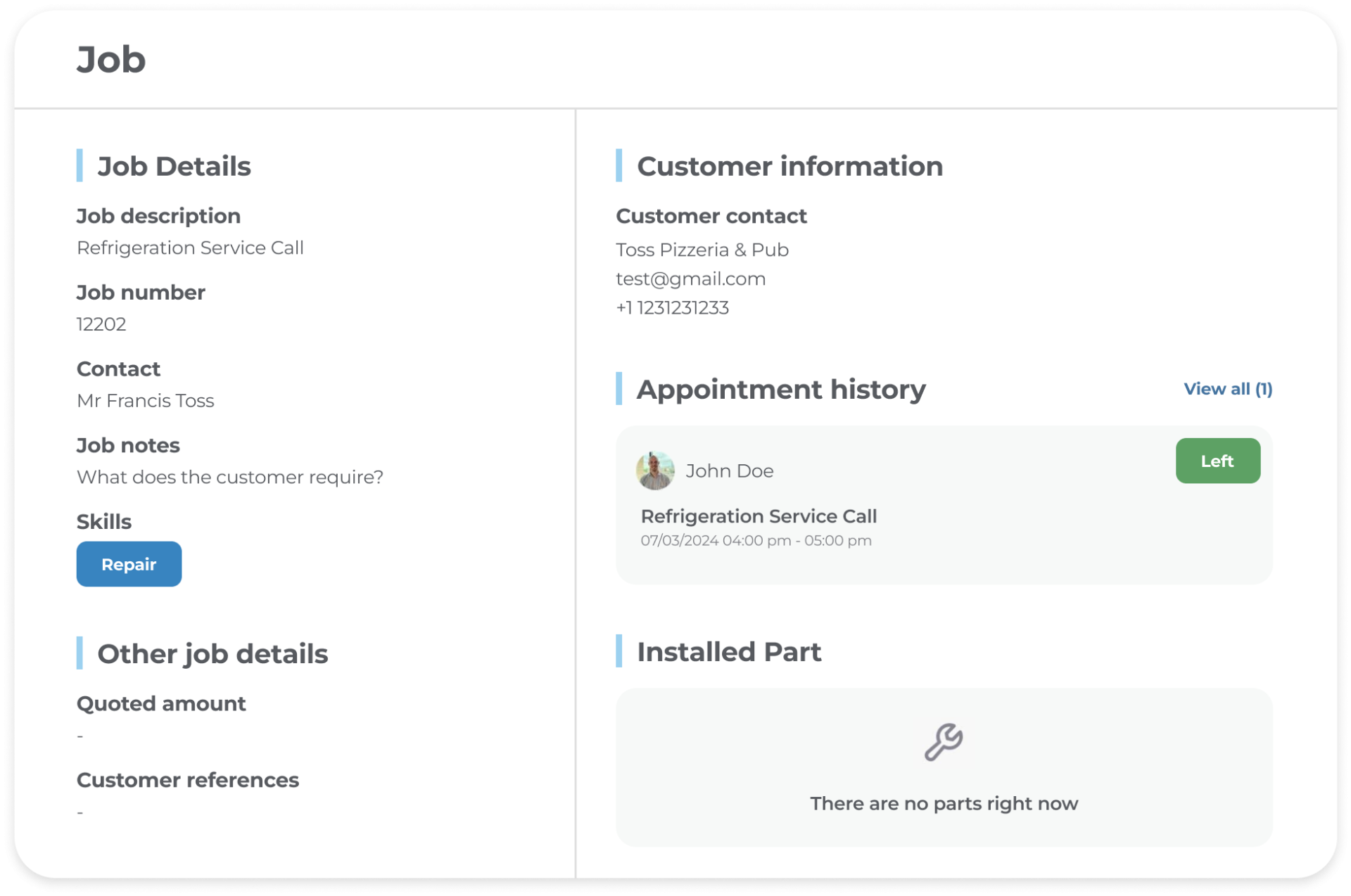Click the wrench icon in Installed Part
Screen dimensions: 1351x896
click(944, 742)
